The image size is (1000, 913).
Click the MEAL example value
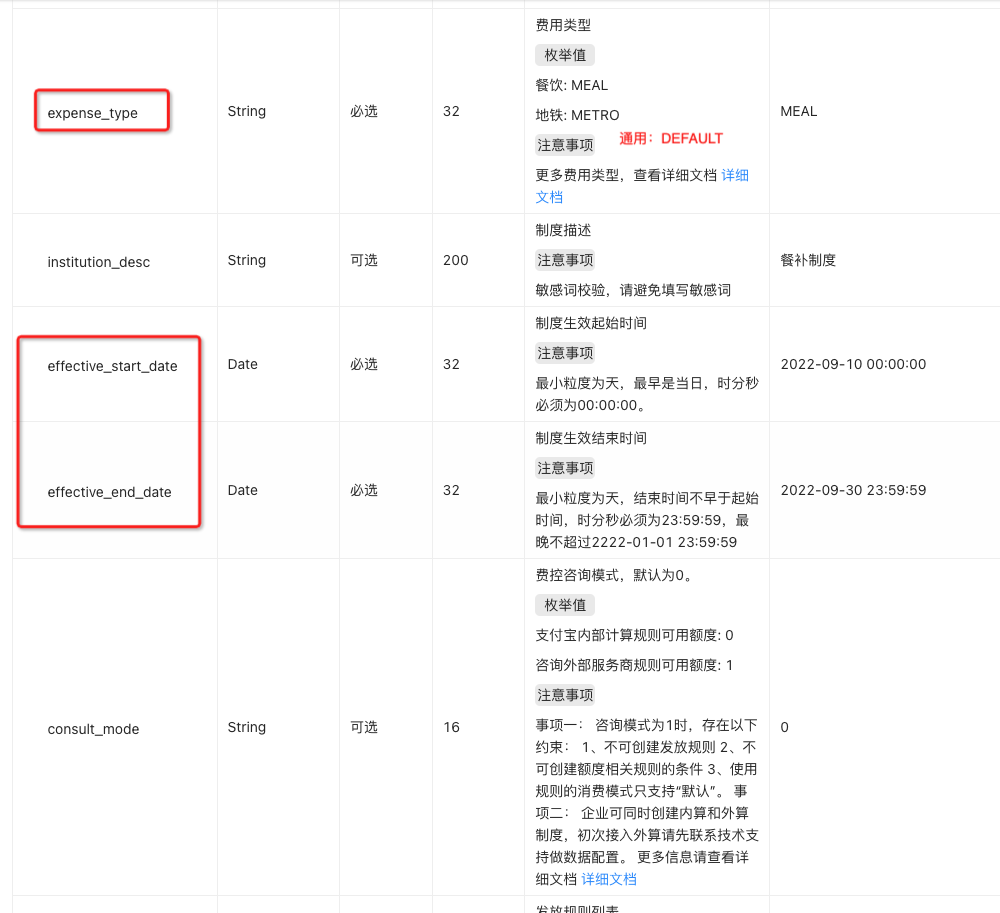pos(798,112)
